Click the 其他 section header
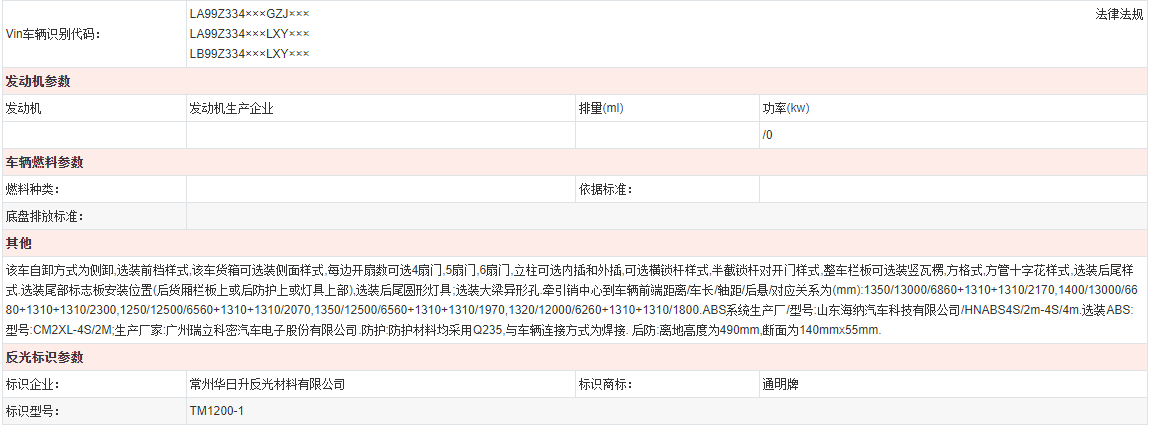 [19, 243]
